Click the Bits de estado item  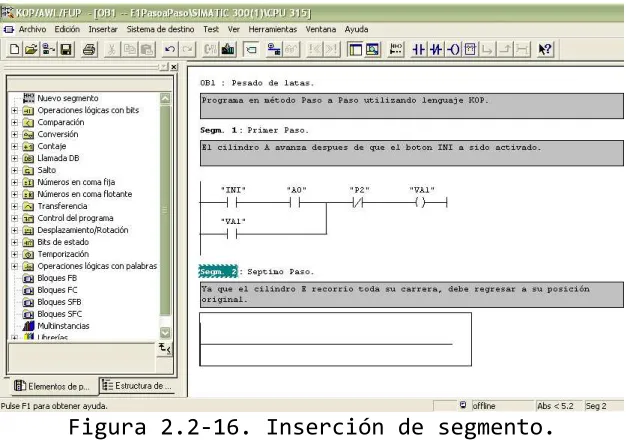[x=63, y=242]
